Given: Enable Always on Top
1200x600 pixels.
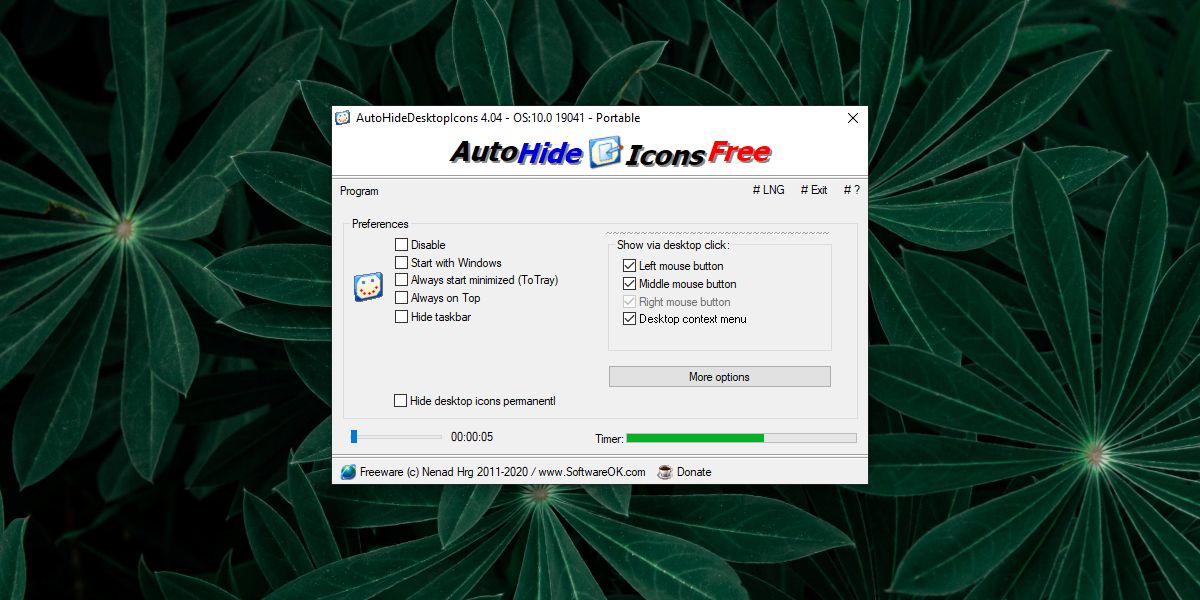Looking at the screenshot, I should [x=401, y=298].
